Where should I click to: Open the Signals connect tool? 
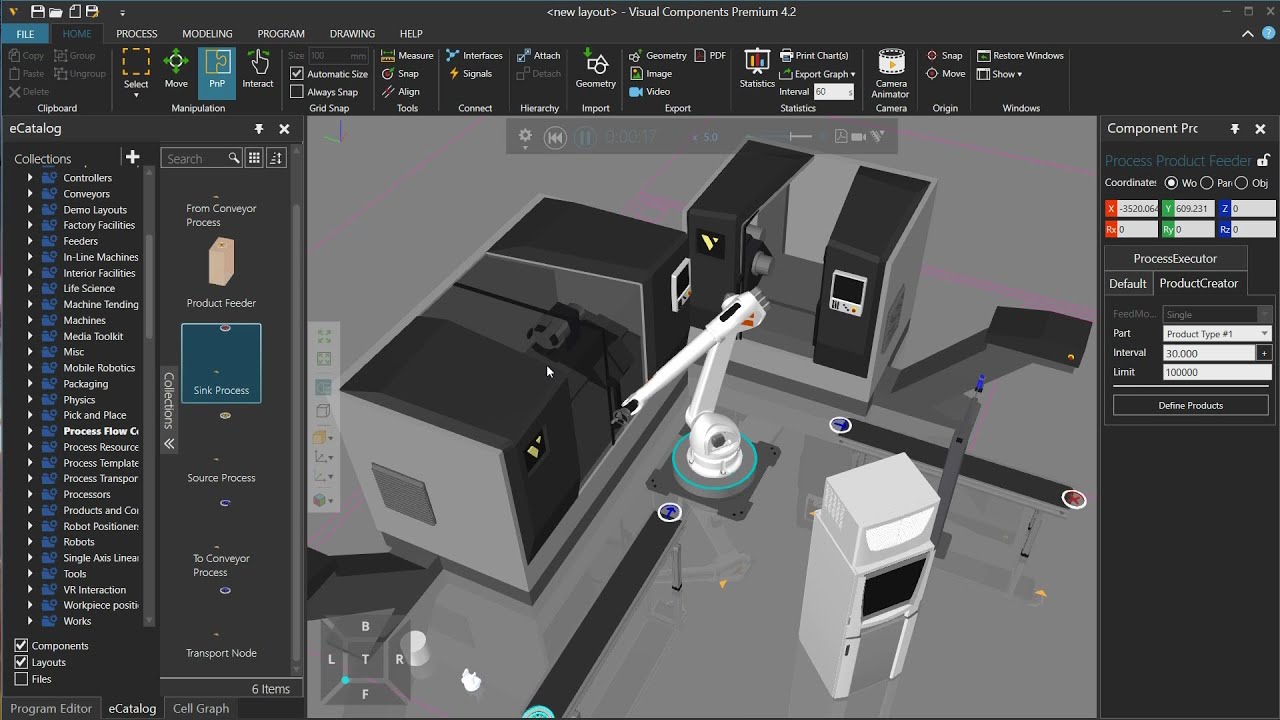pos(469,74)
